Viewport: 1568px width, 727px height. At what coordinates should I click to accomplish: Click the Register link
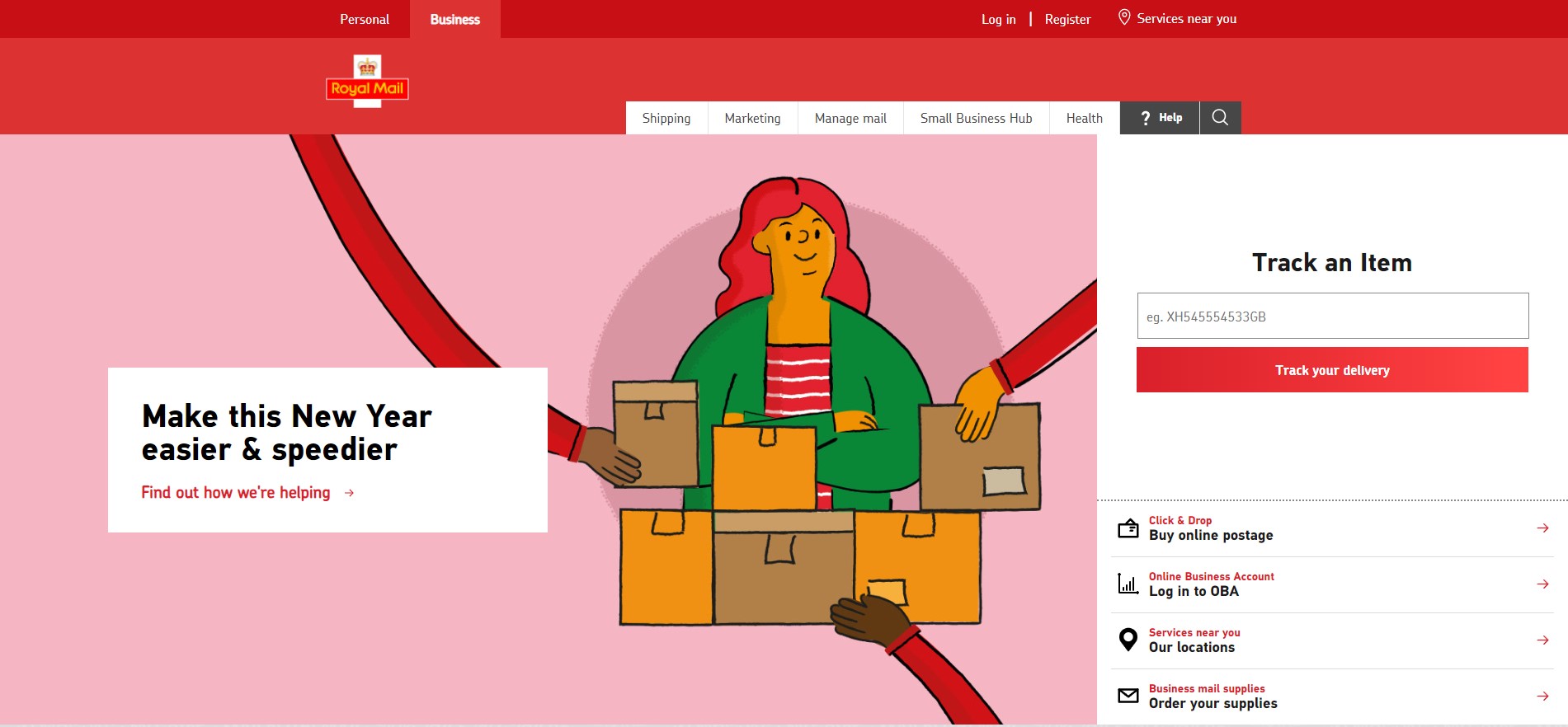pos(1067,19)
